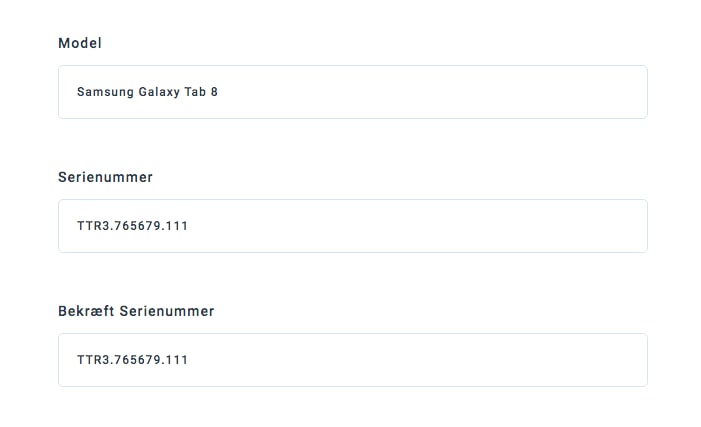
Task: Click "765679" in the Serienummer field
Action: 136,226
